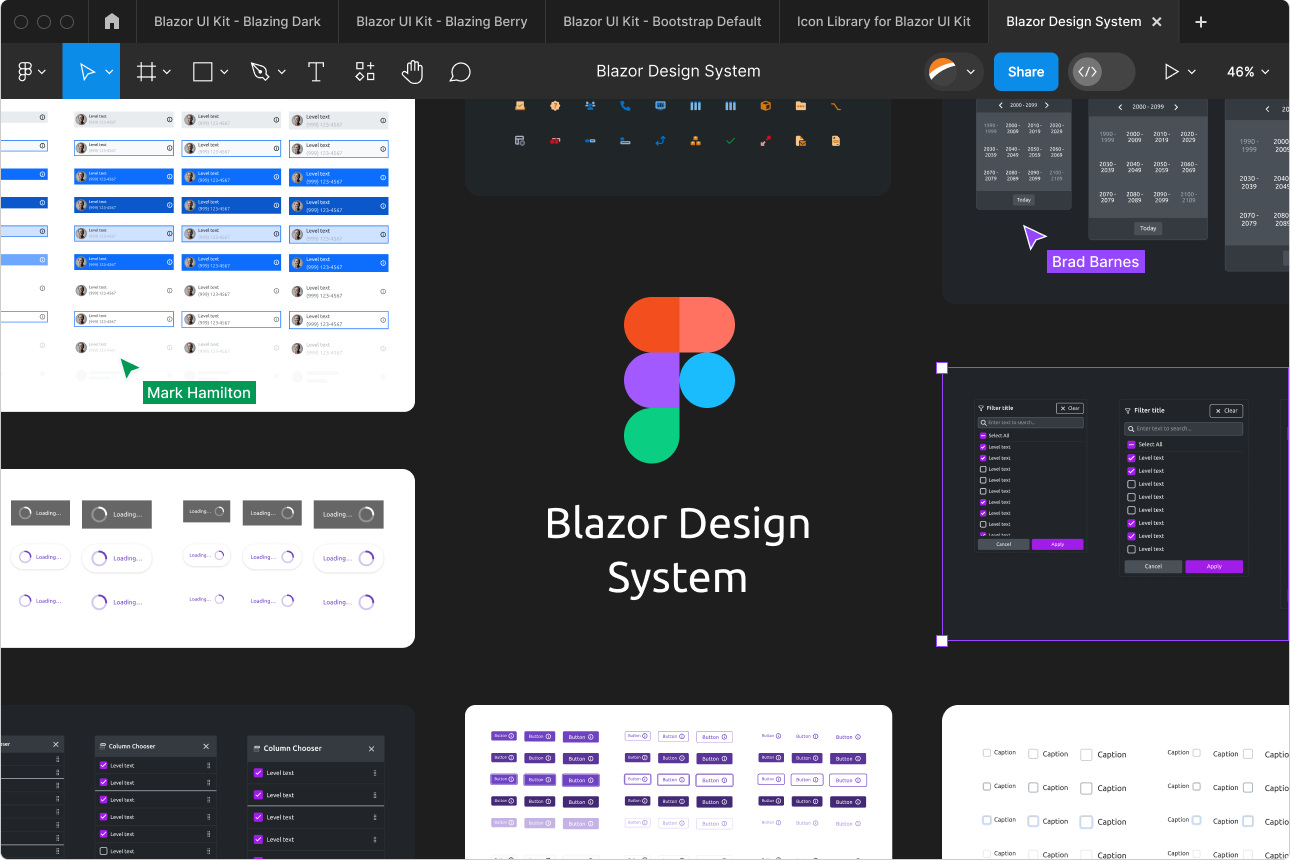The image size is (1290, 860).
Task: Expand the Frame tools dropdown arrow
Action: 167,72
